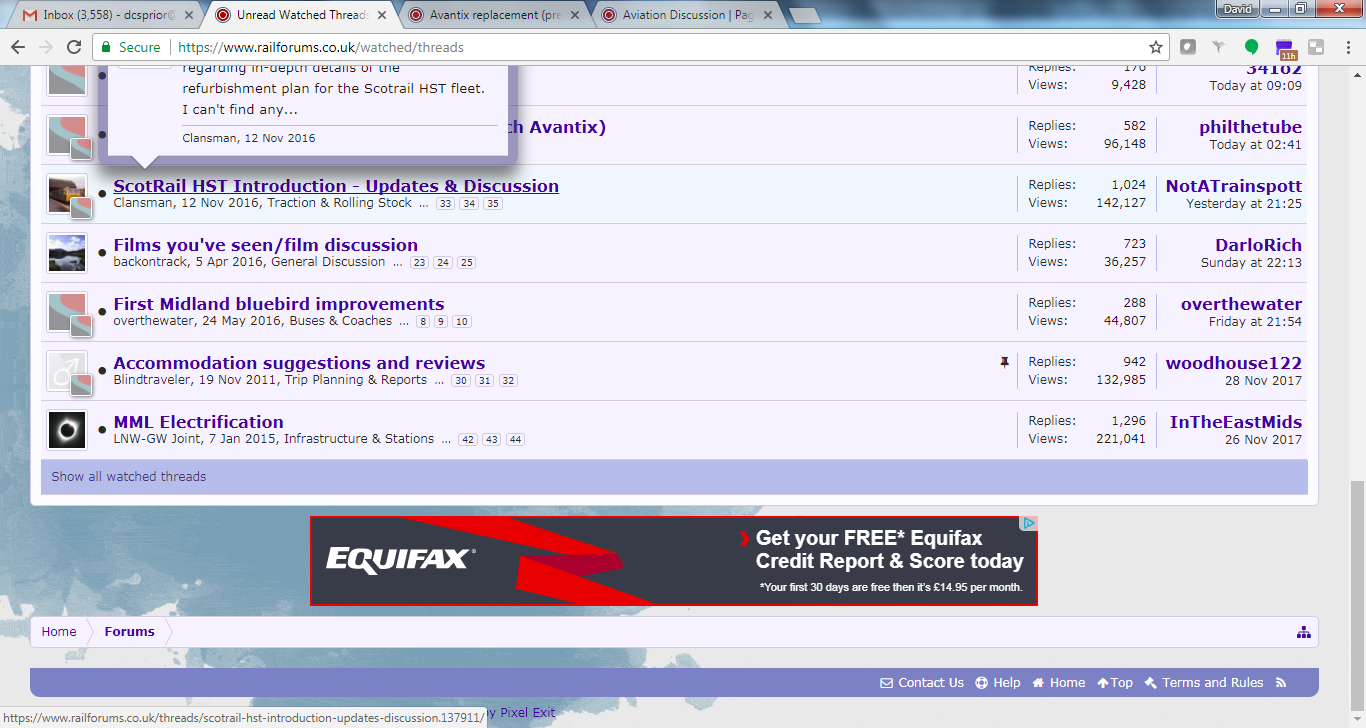Viewport: 1366px width, 728px height.
Task: Open Contact Us in the footer
Action: click(x=922, y=683)
